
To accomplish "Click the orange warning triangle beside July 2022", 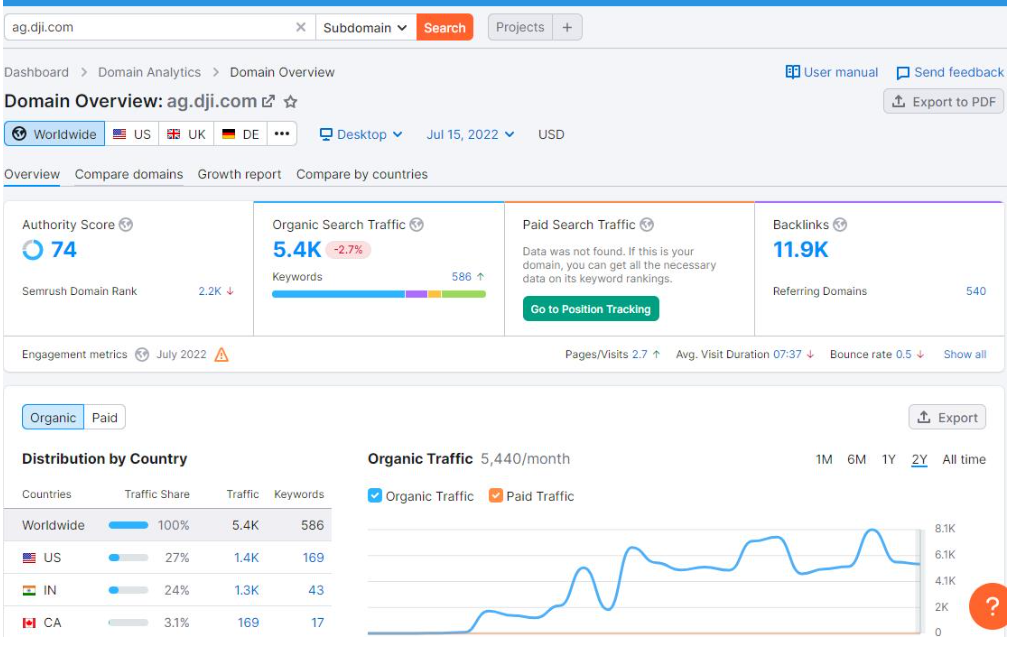I will point(221,354).
